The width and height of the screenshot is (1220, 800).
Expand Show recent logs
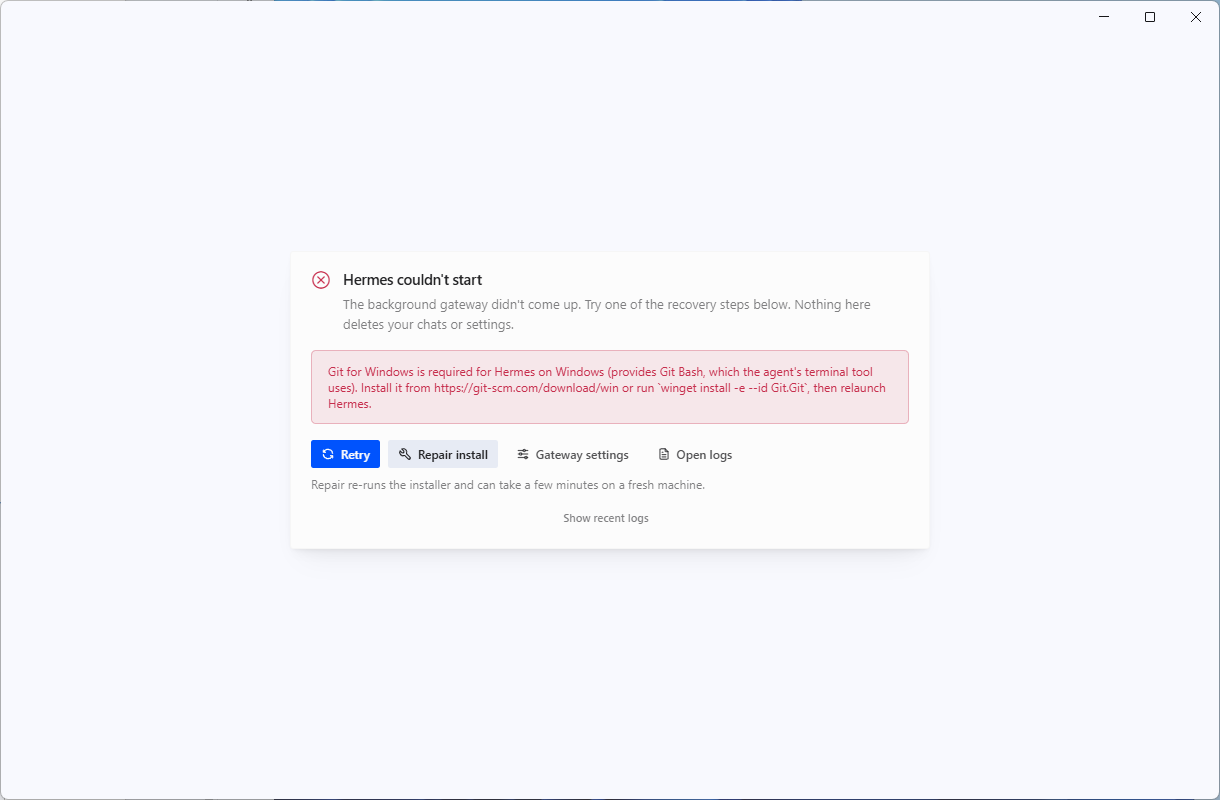606,518
